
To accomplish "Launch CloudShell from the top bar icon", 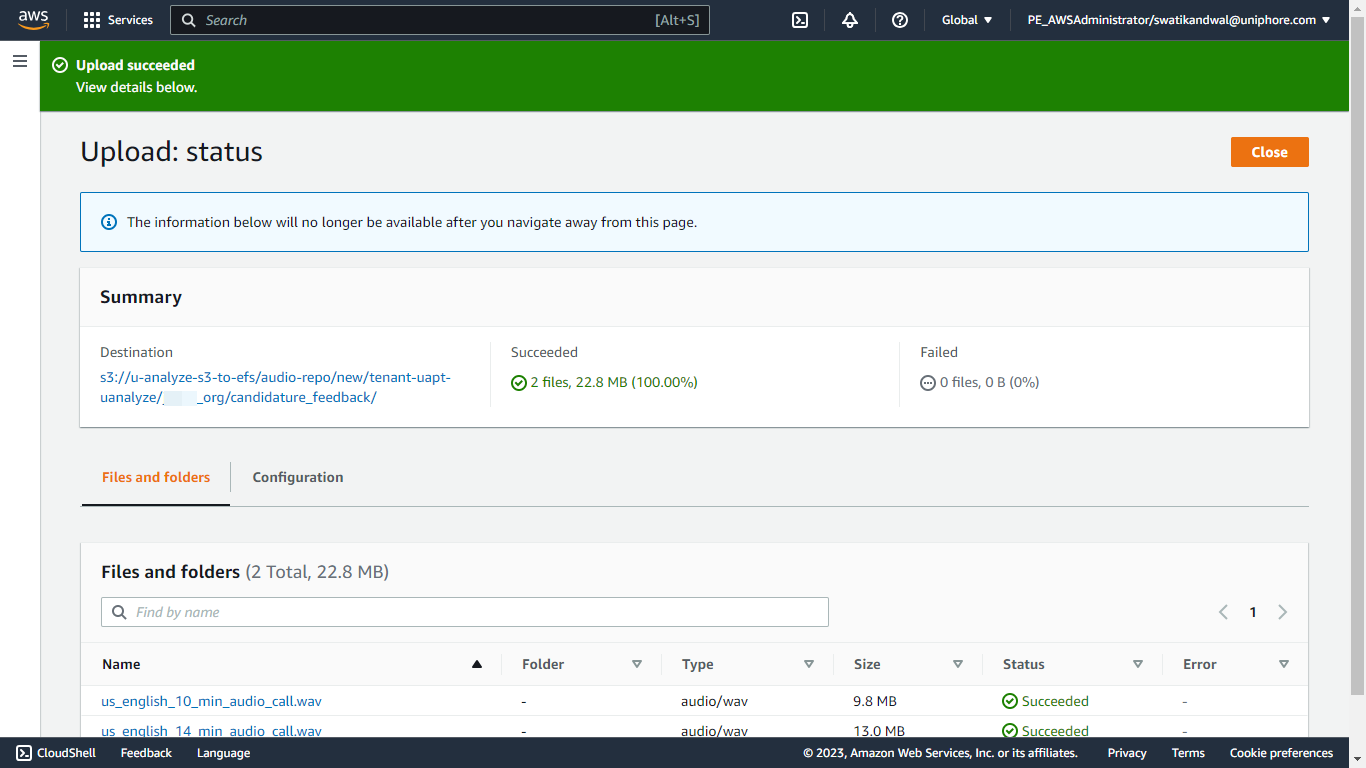I will tap(800, 20).
